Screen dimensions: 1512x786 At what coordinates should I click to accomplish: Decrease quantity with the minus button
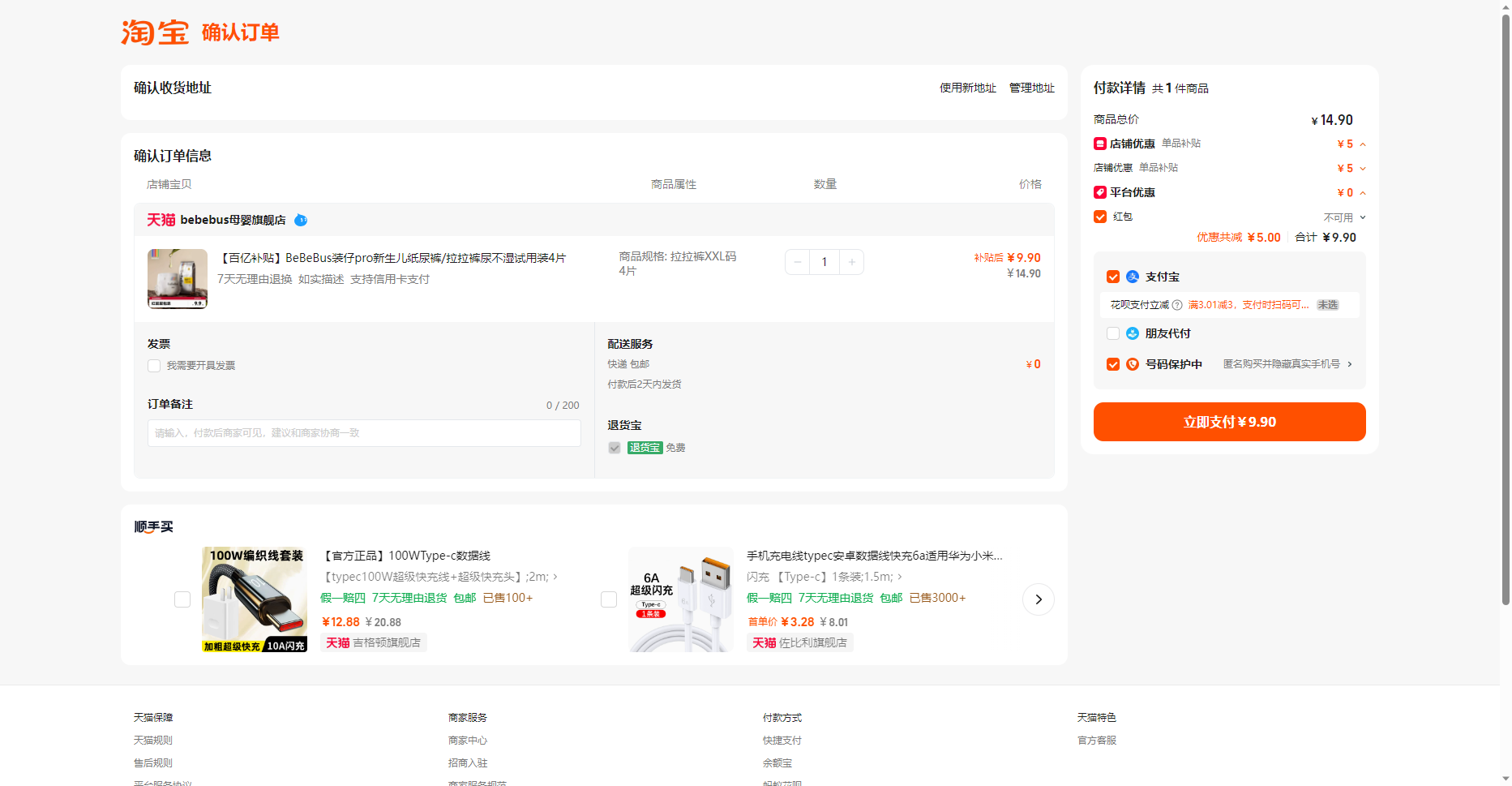(798, 262)
